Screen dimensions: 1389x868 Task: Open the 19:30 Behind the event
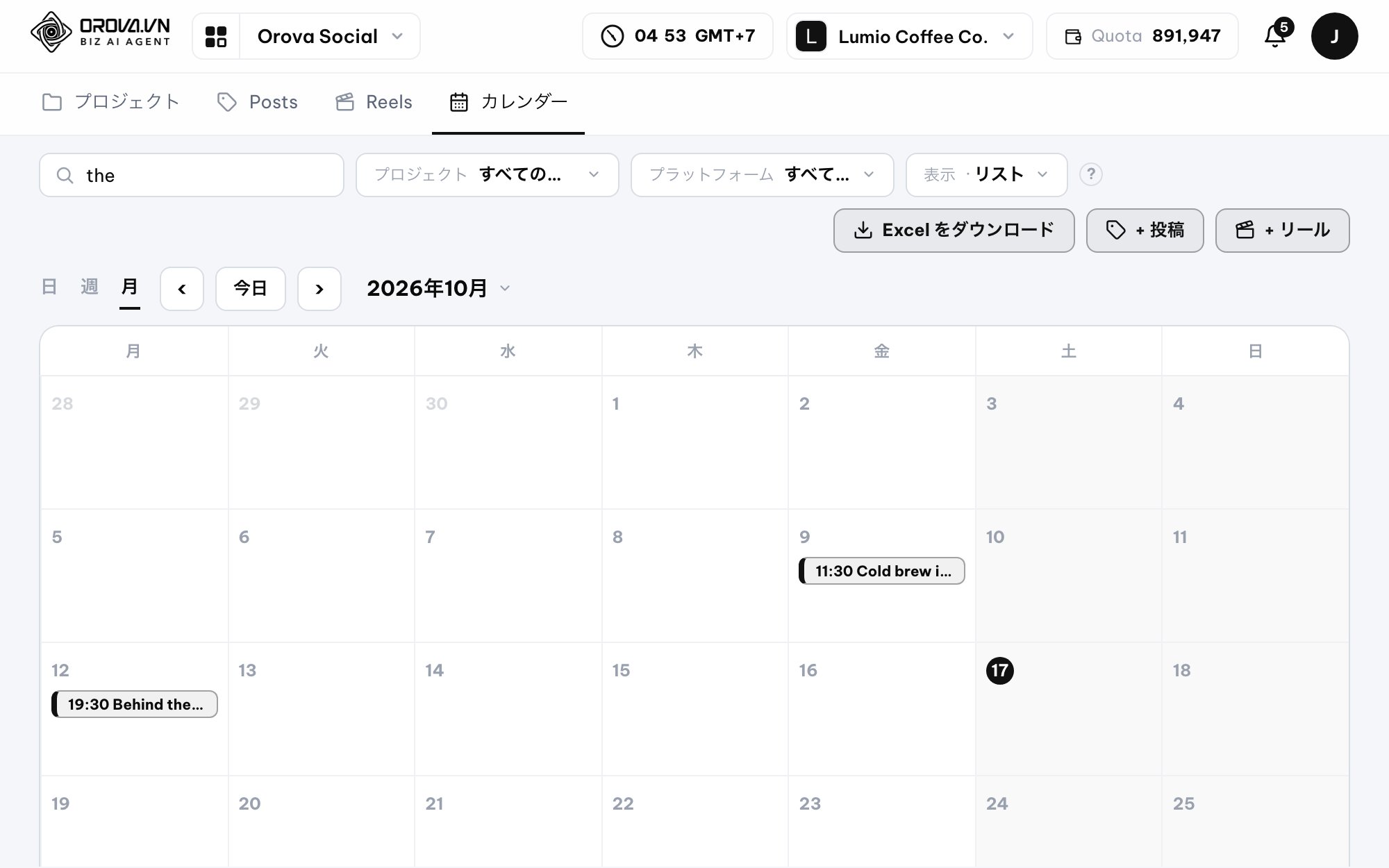coord(135,704)
